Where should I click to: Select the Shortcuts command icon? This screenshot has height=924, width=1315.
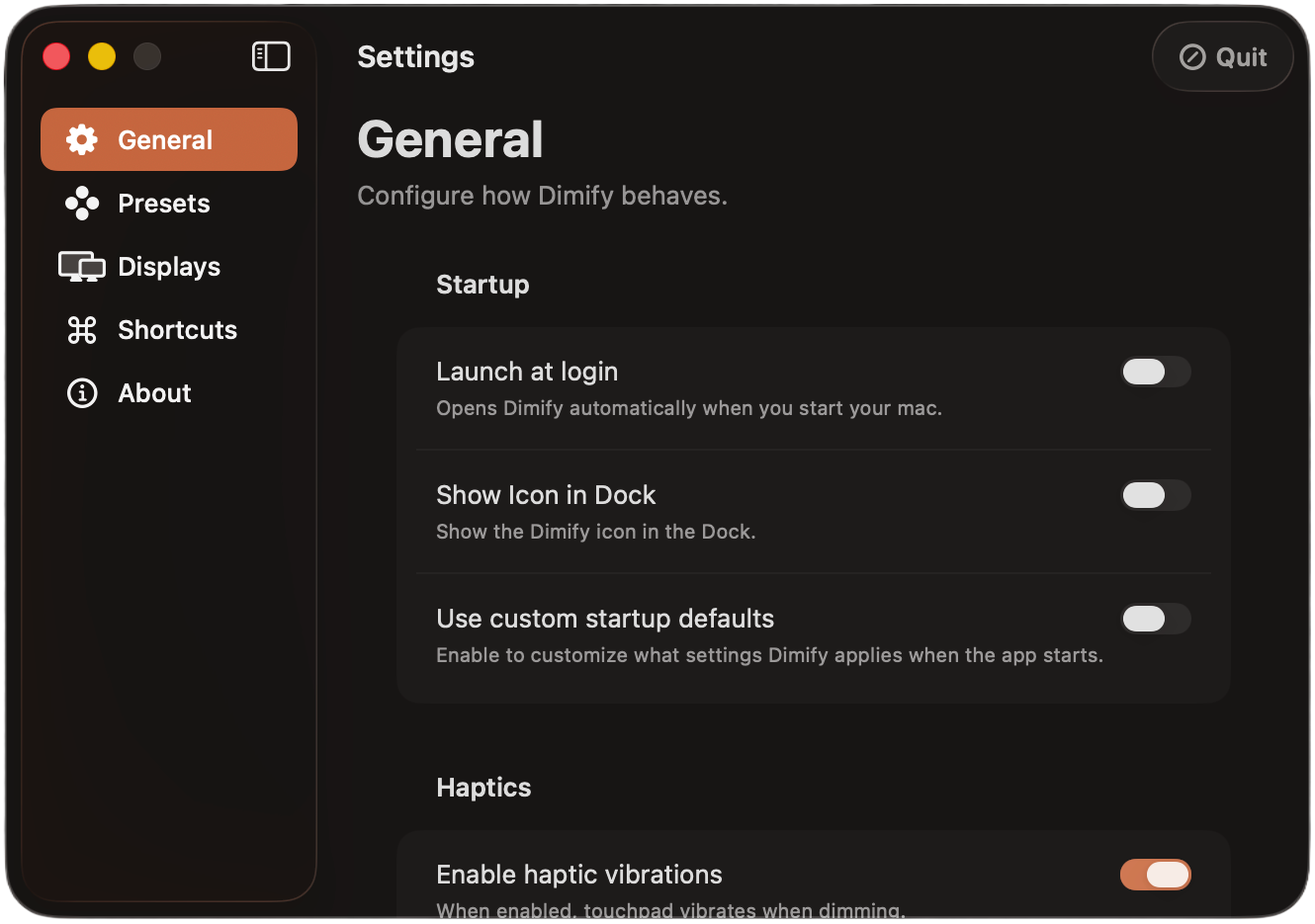(x=81, y=329)
